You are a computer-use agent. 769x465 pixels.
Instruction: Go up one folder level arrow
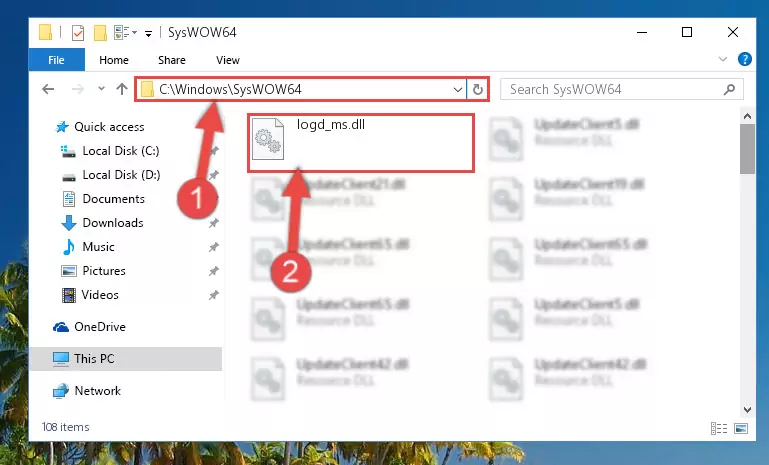tap(122, 89)
